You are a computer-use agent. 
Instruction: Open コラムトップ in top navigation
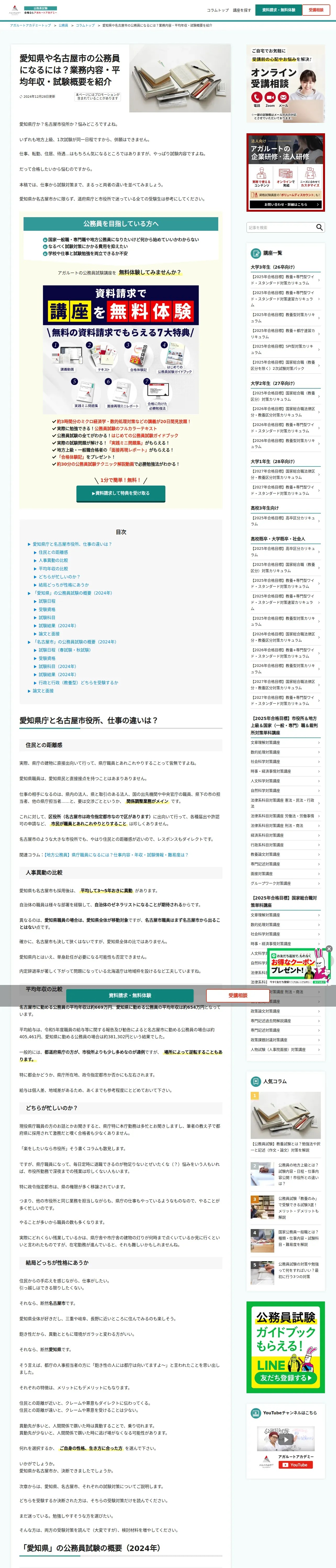(x=218, y=10)
